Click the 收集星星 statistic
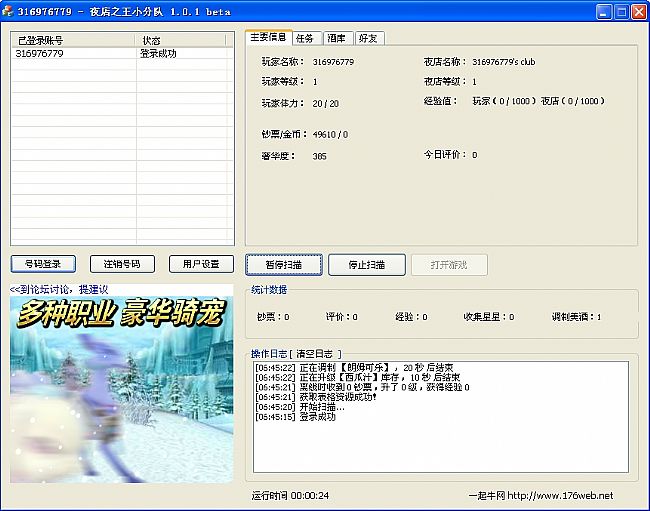The height and width of the screenshot is (511, 650). [x=489, y=317]
